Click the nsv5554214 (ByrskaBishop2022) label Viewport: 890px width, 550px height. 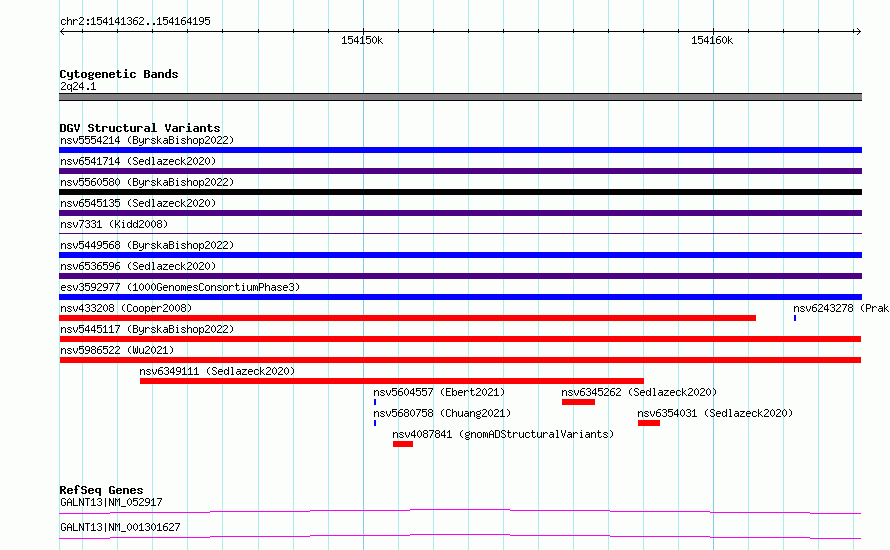click(147, 140)
